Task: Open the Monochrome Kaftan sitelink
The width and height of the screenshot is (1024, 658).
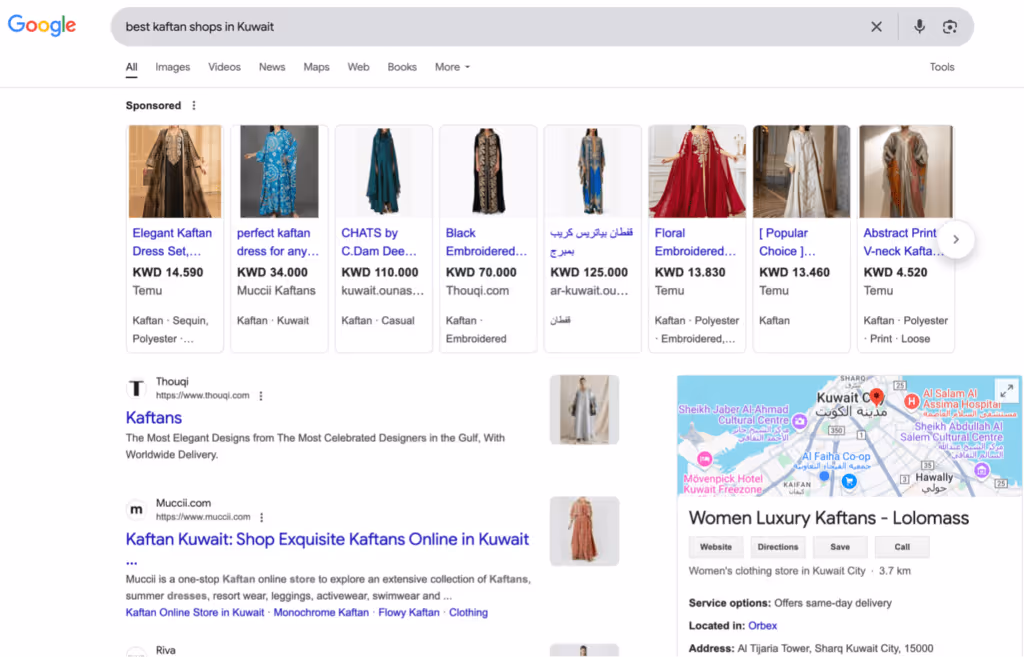Action: coord(321,613)
